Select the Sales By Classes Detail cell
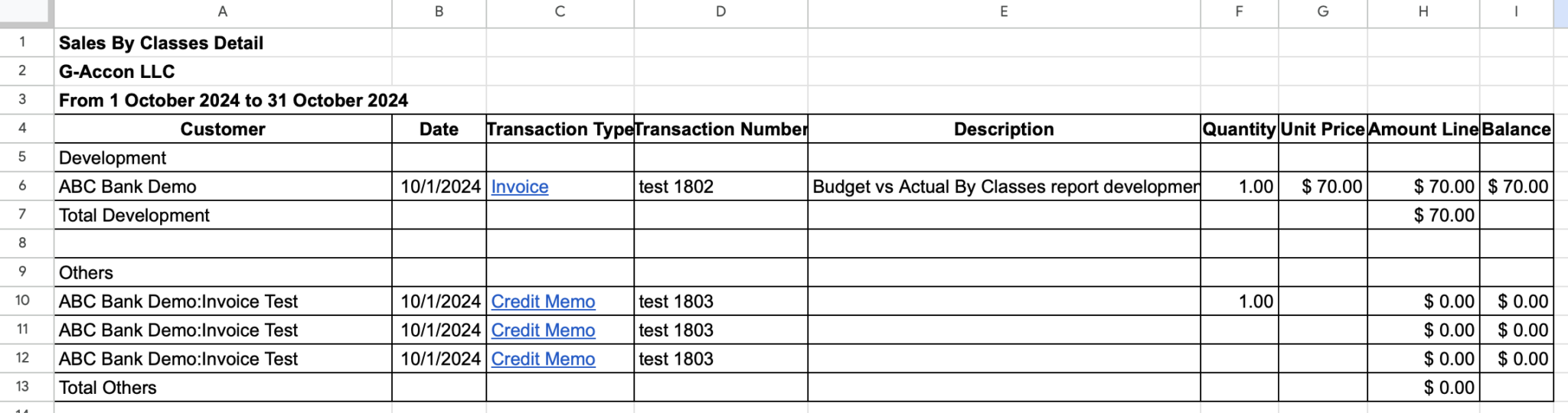The width and height of the screenshot is (1568, 413). [x=161, y=44]
